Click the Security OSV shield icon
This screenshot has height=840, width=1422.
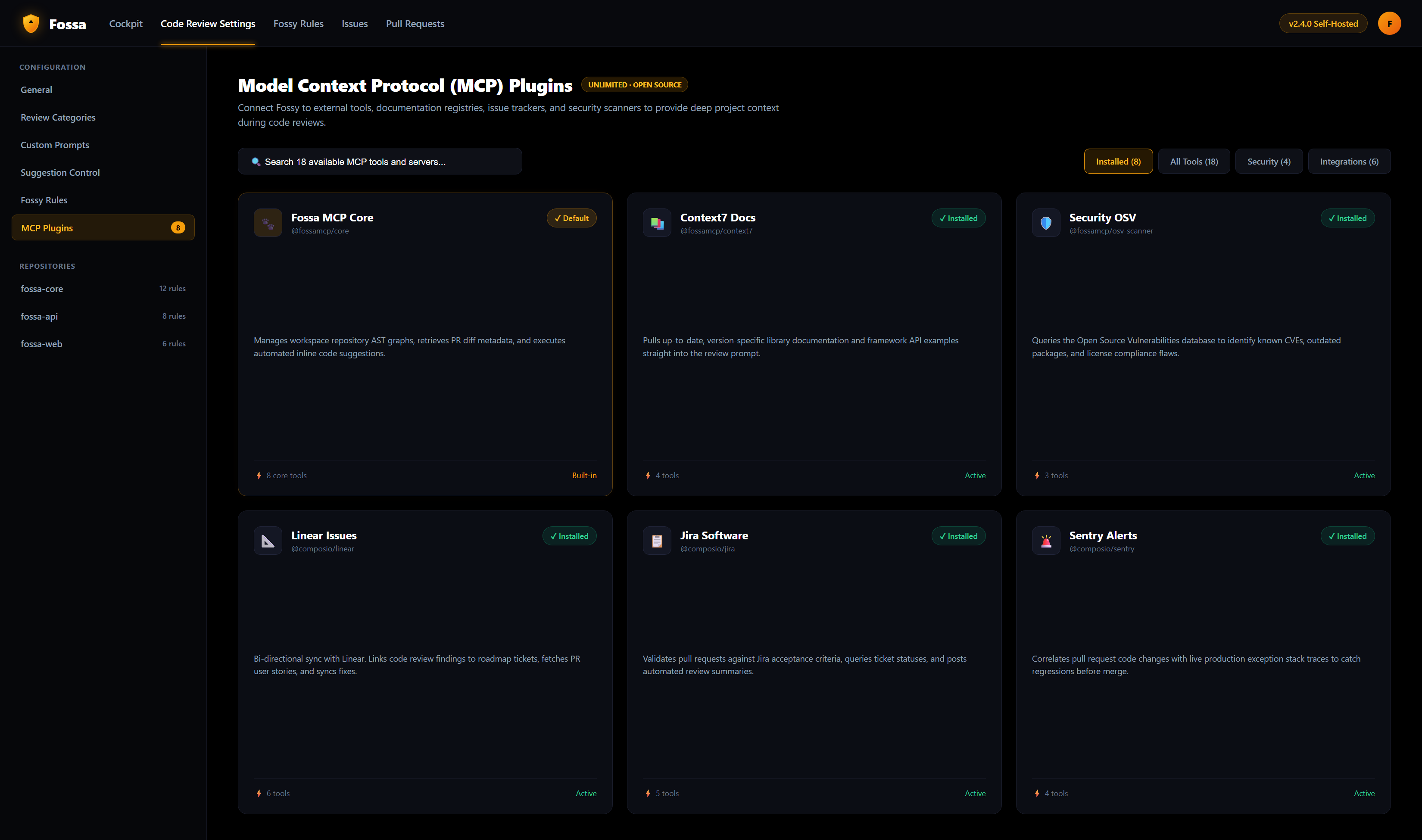pos(1045,223)
